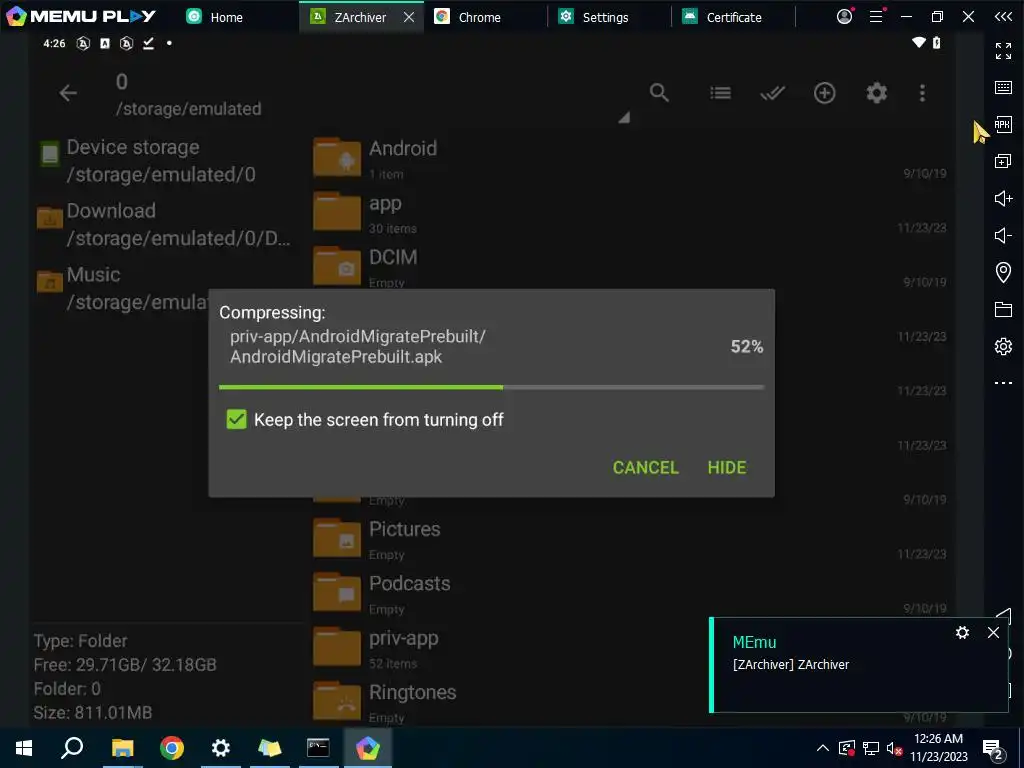Screen dimensions: 1024x768
Task: Show hidden system tray icons
Action: coord(823,748)
